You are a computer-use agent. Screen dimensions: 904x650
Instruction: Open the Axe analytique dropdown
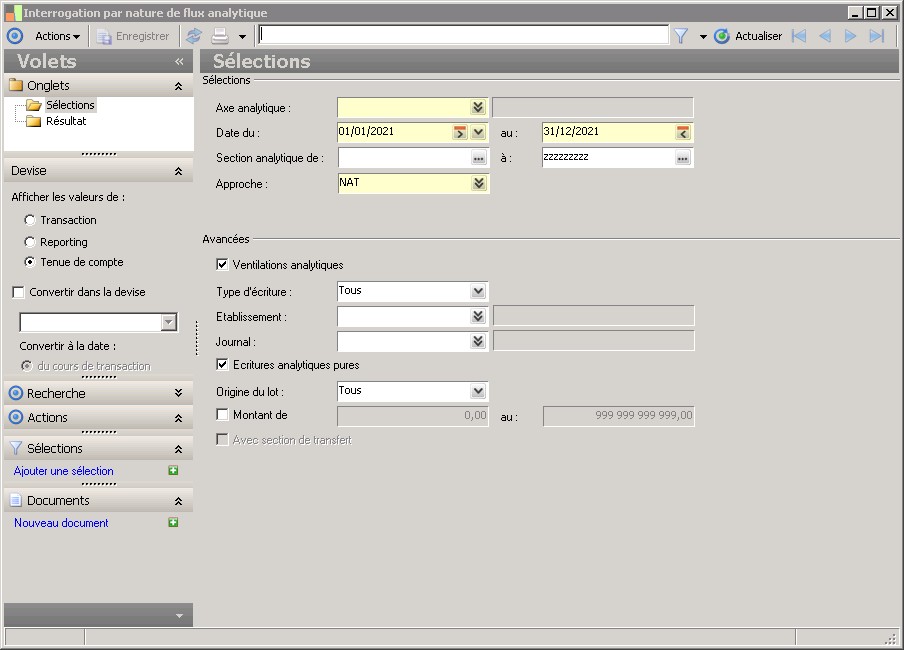click(x=478, y=107)
